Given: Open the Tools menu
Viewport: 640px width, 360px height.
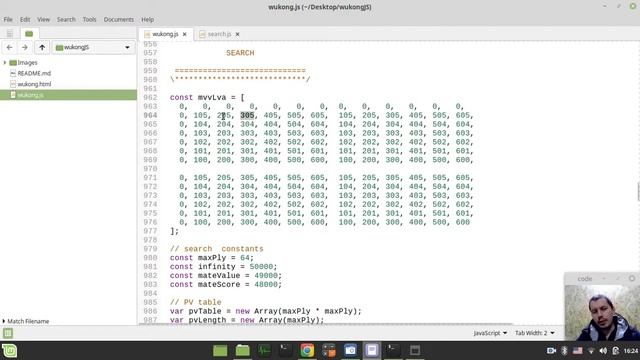Looking at the screenshot, I should [89, 19].
